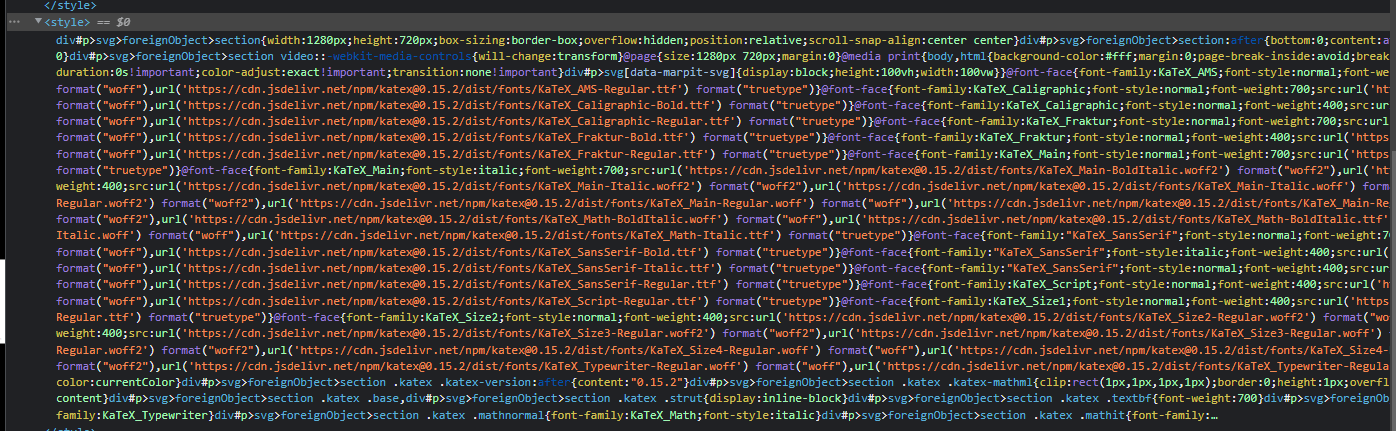Screen dimensions: 1396x431
Task: Select the opening <style> tag
Action: click(x=67, y=21)
